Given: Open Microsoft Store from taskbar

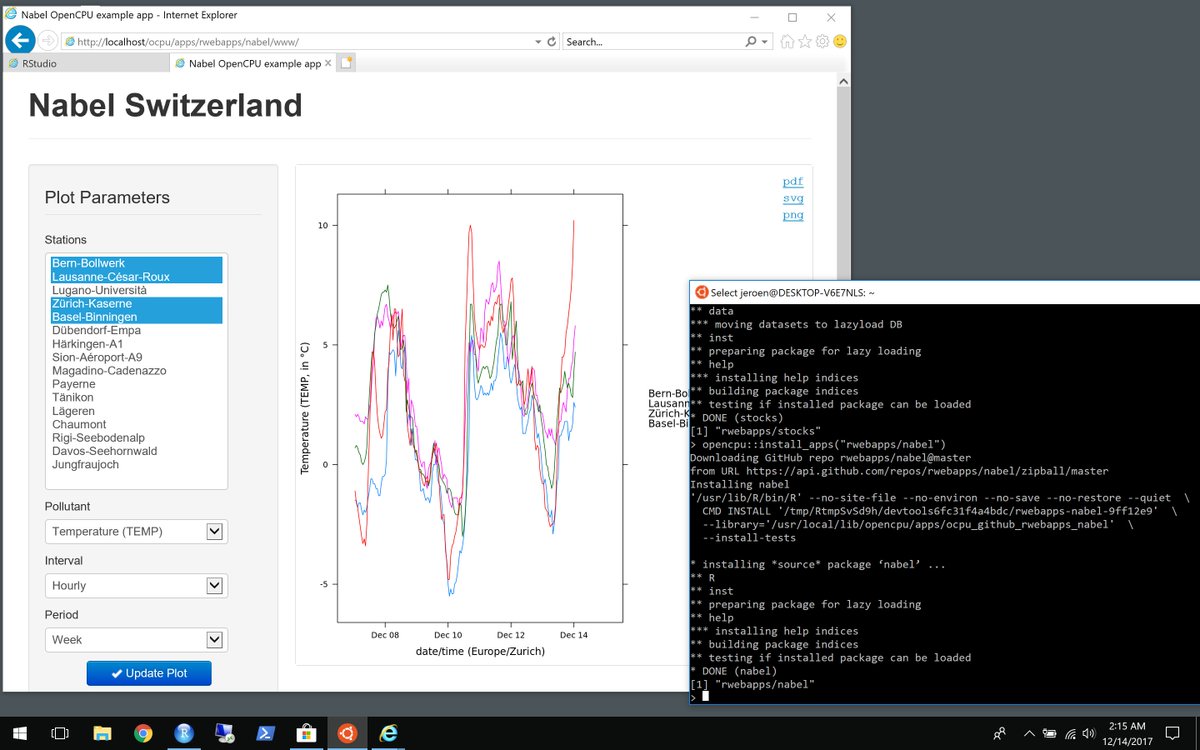Looking at the screenshot, I should pos(306,733).
